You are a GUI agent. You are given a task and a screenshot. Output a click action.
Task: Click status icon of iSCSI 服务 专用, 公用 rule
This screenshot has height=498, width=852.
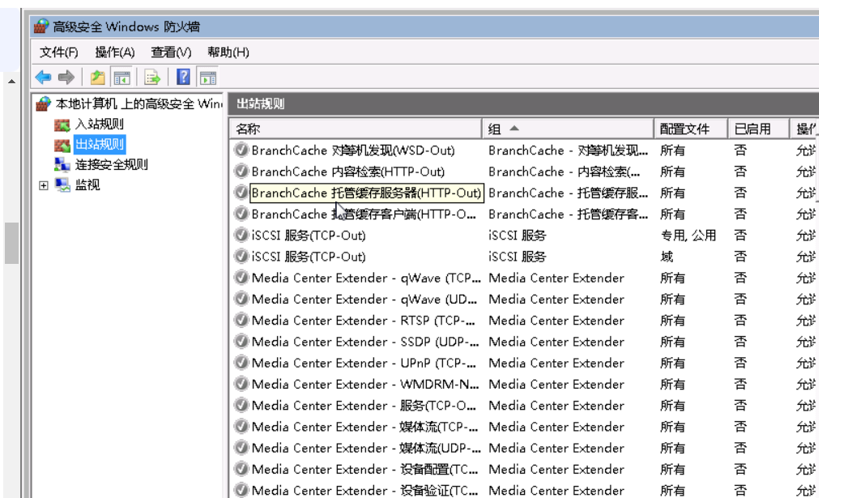pyautogui.click(x=241, y=235)
